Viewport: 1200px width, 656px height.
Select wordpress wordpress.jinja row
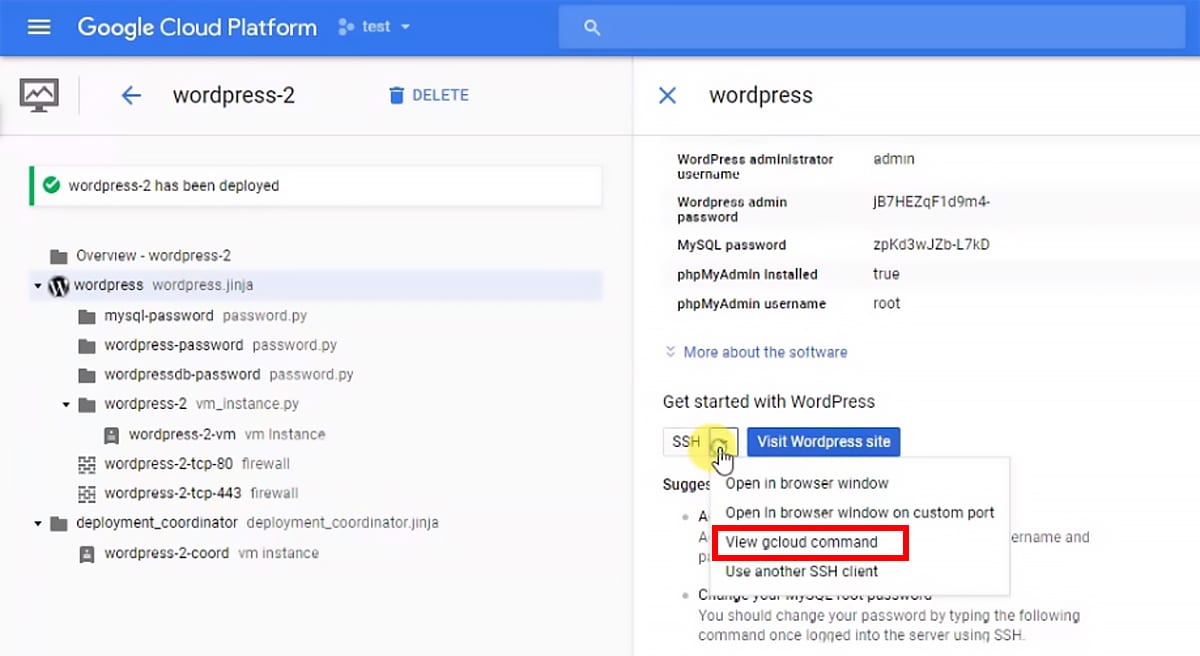point(316,285)
